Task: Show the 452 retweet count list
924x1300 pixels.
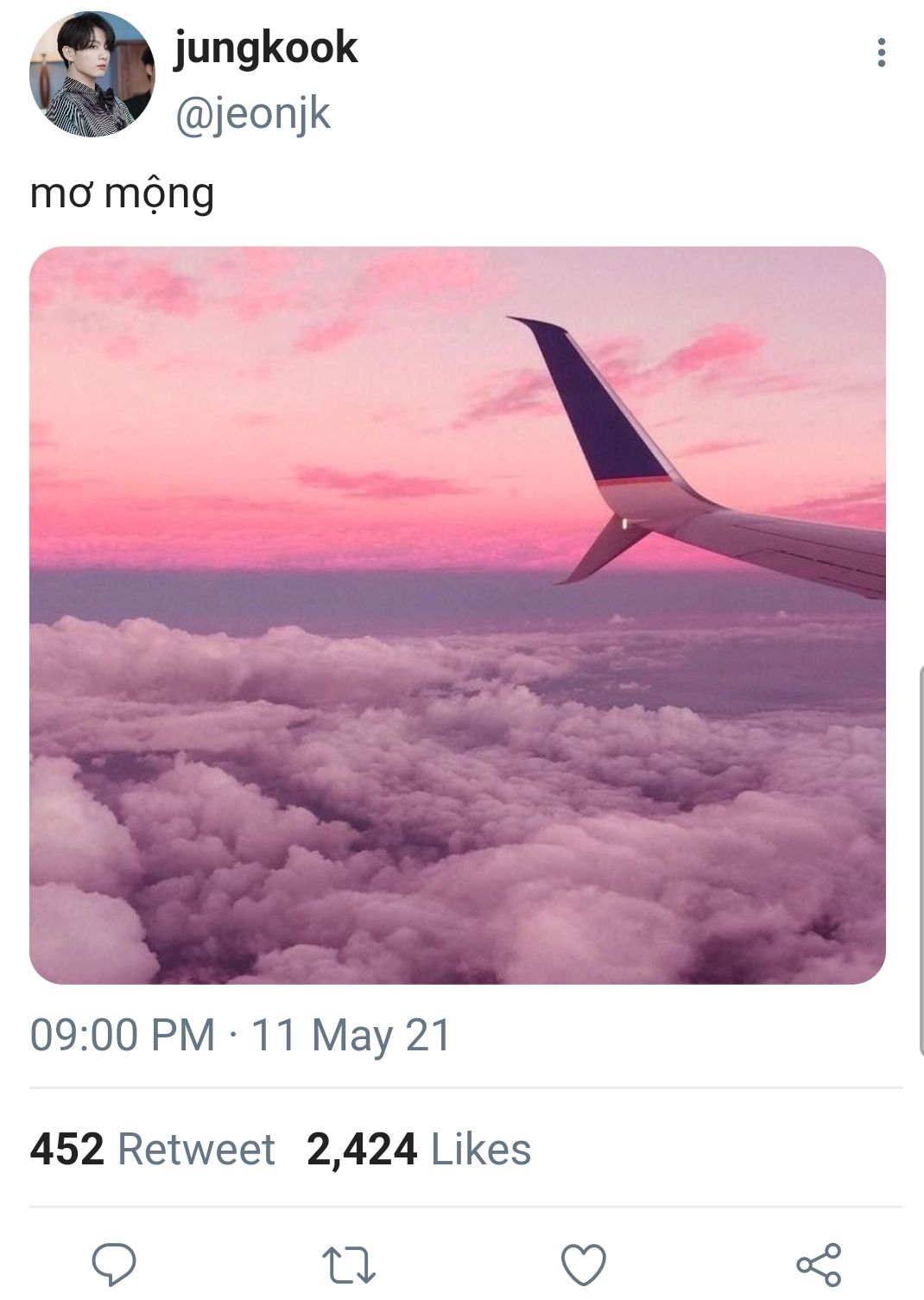Action: (x=66, y=1150)
